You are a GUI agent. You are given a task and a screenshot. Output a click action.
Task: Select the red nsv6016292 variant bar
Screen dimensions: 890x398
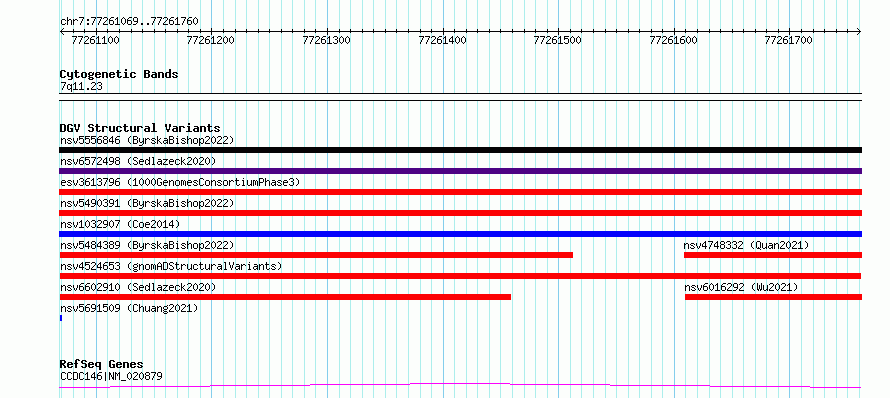[773, 297]
